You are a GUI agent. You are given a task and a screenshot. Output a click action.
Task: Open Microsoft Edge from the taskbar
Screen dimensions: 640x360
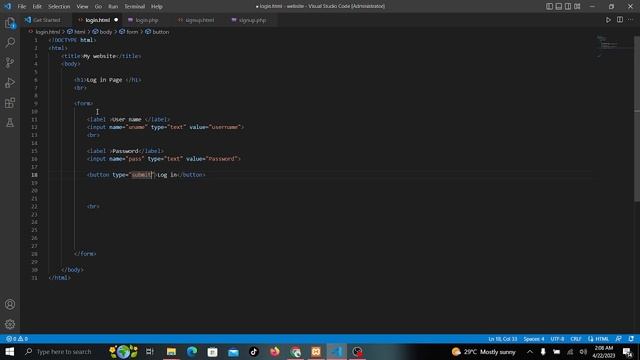tap(192, 351)
